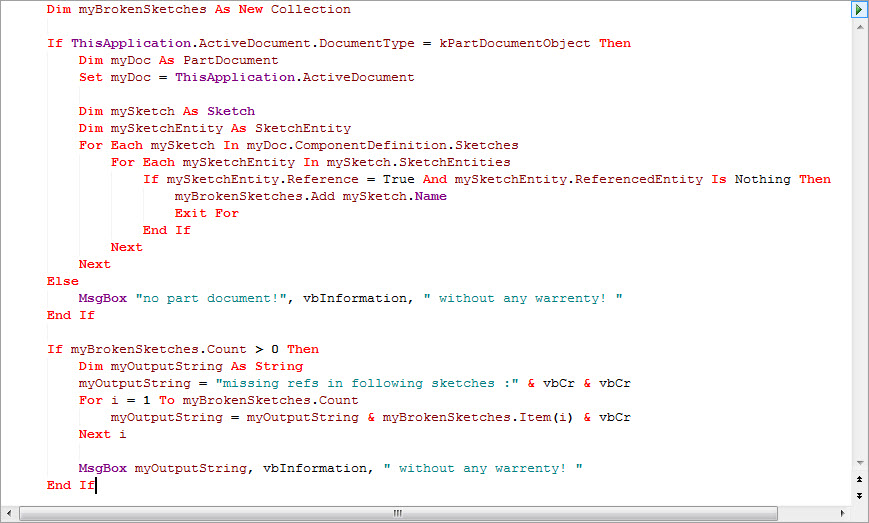Click the string "missing refs in following sketches :"

coord(367,383)
